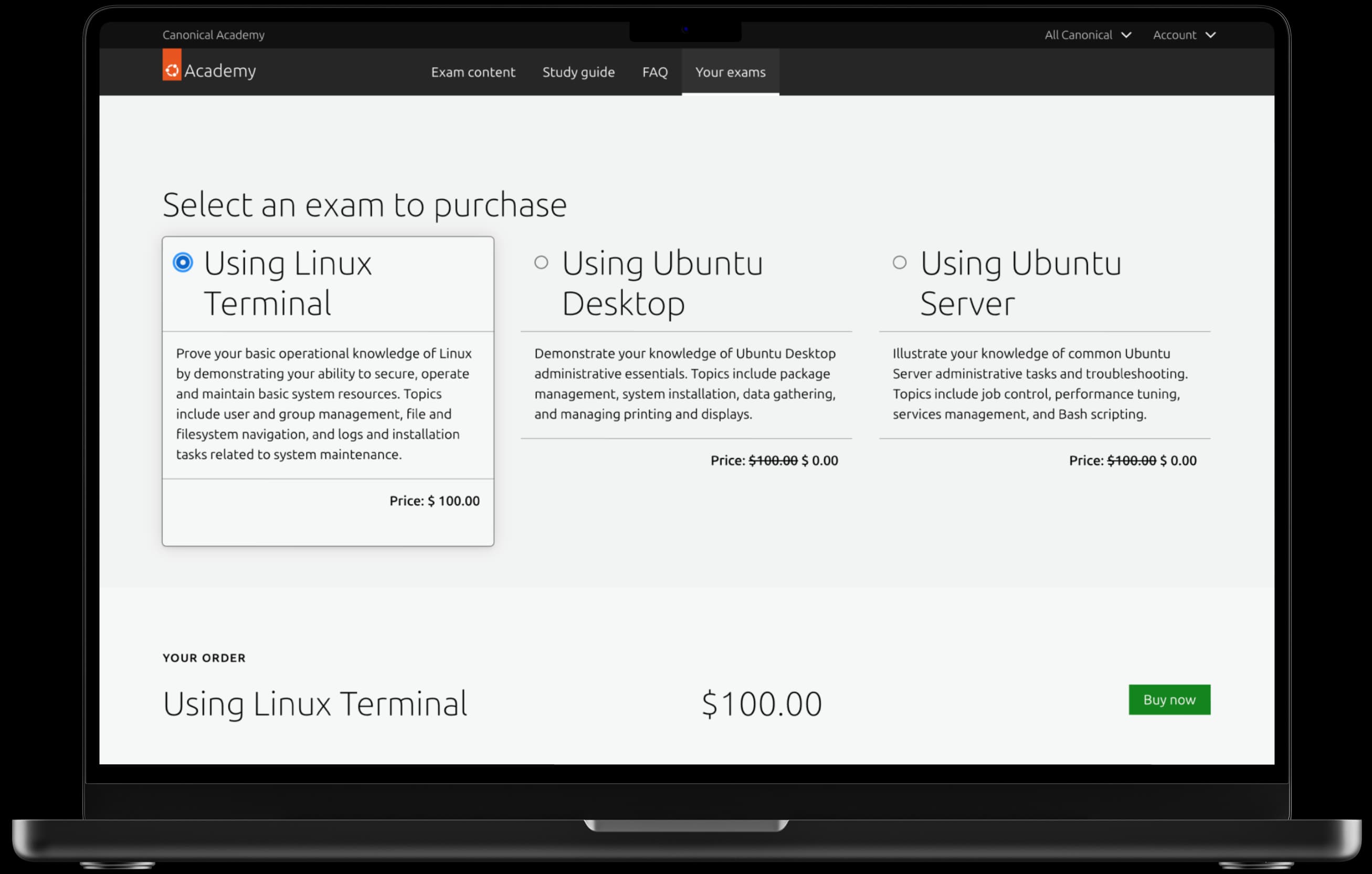The image size is (1372, 874).
Task: Click the Using Linux Terminal card title
Action: pyautogui.click(x=288, y=283)
